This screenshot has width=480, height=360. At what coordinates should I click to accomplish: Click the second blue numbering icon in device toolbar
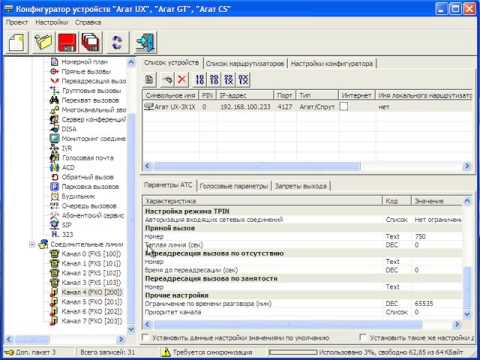point(214,79)
